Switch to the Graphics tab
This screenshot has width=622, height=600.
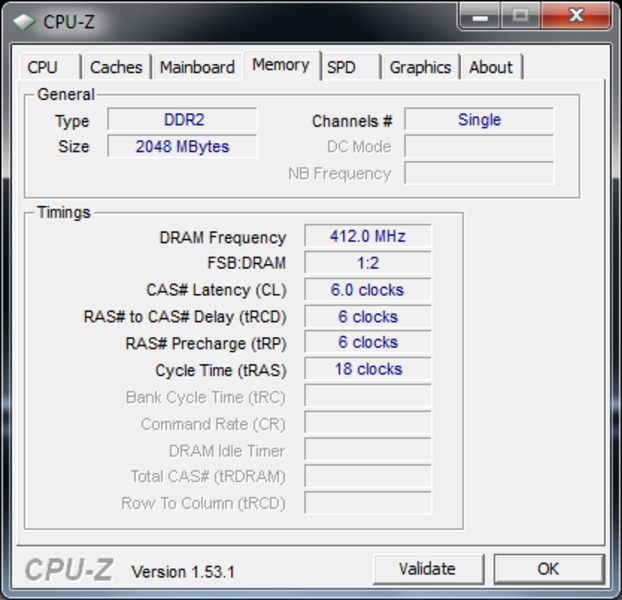click(x=420, y=67)
